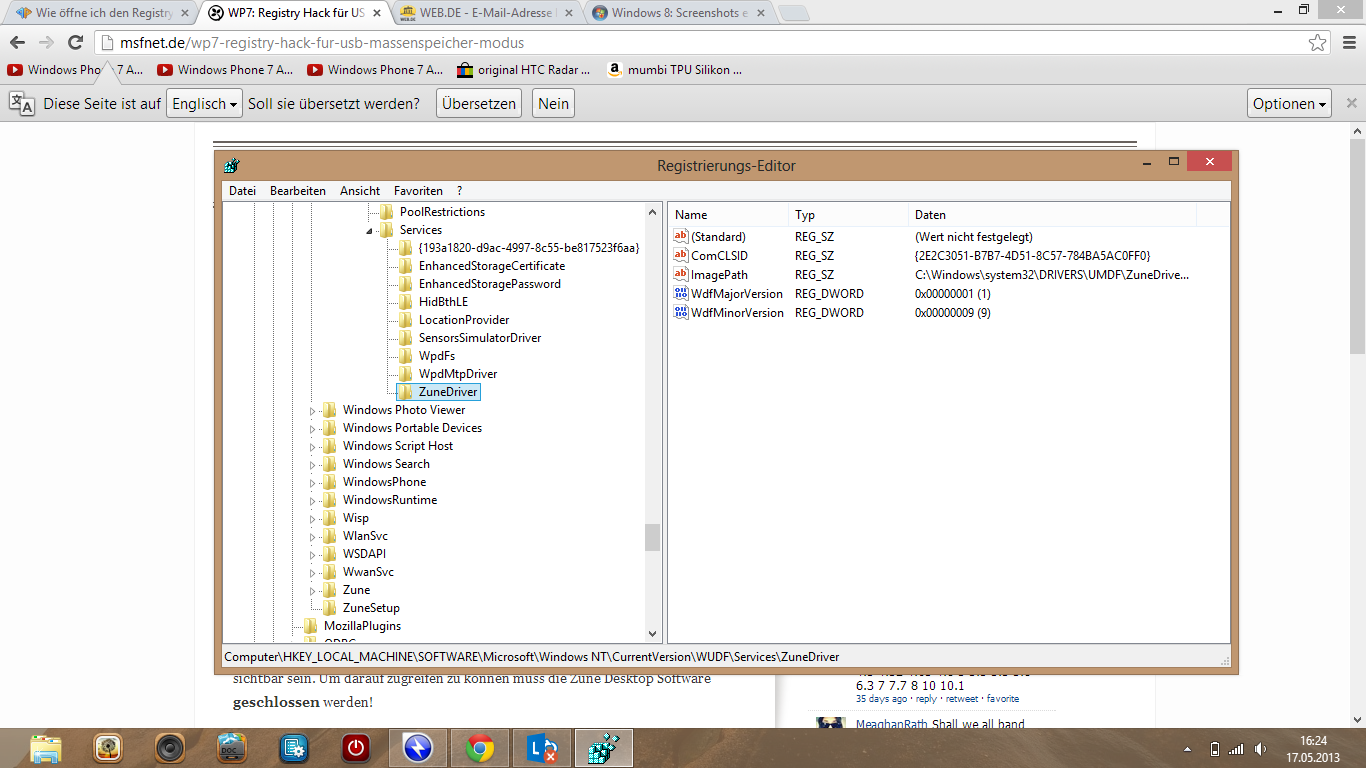Click the translate bar icon
This screenshot has height=768, width=1366.
click(22, 103)
